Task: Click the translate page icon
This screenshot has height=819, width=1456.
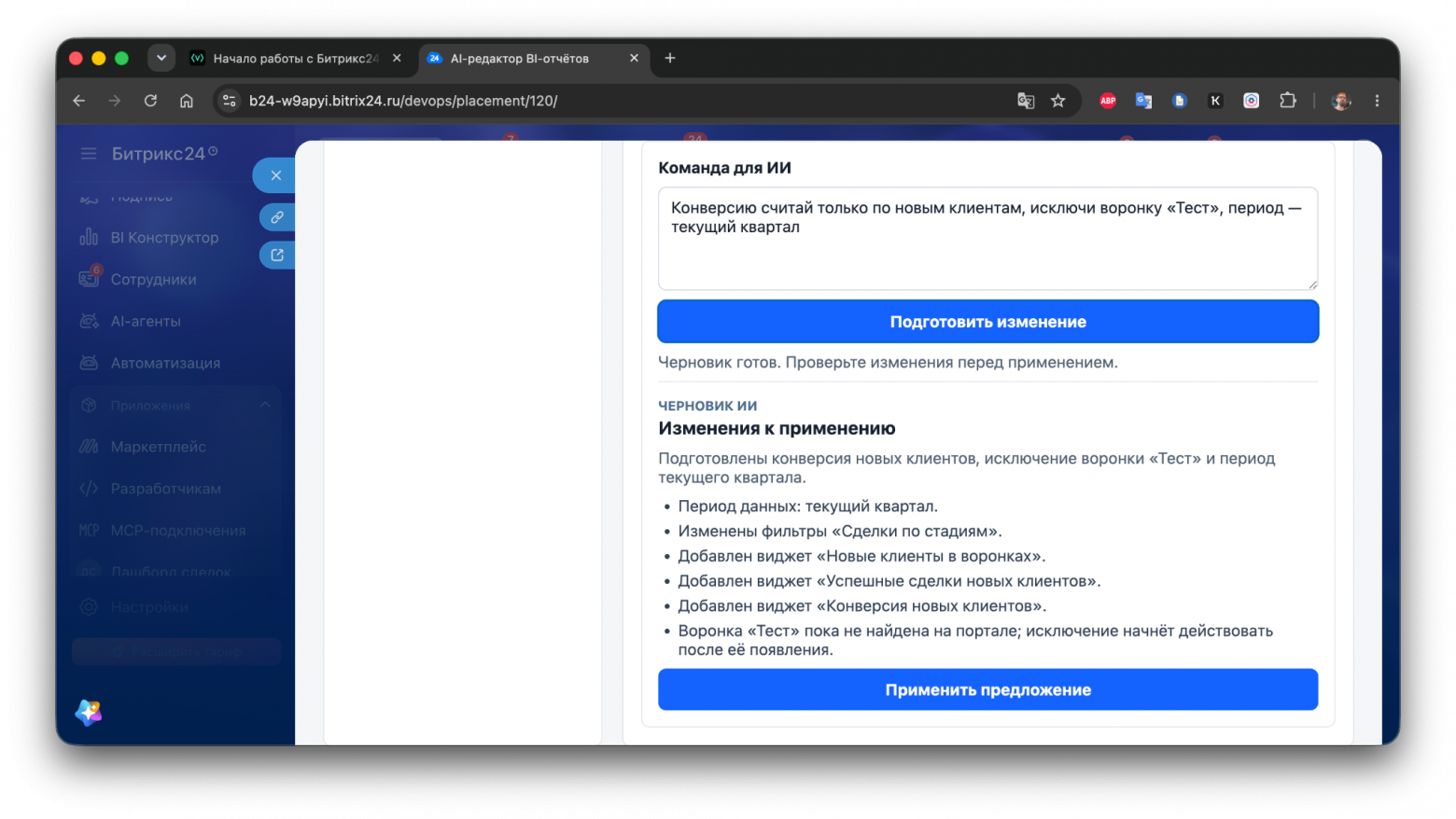Action: point(1026,101)
